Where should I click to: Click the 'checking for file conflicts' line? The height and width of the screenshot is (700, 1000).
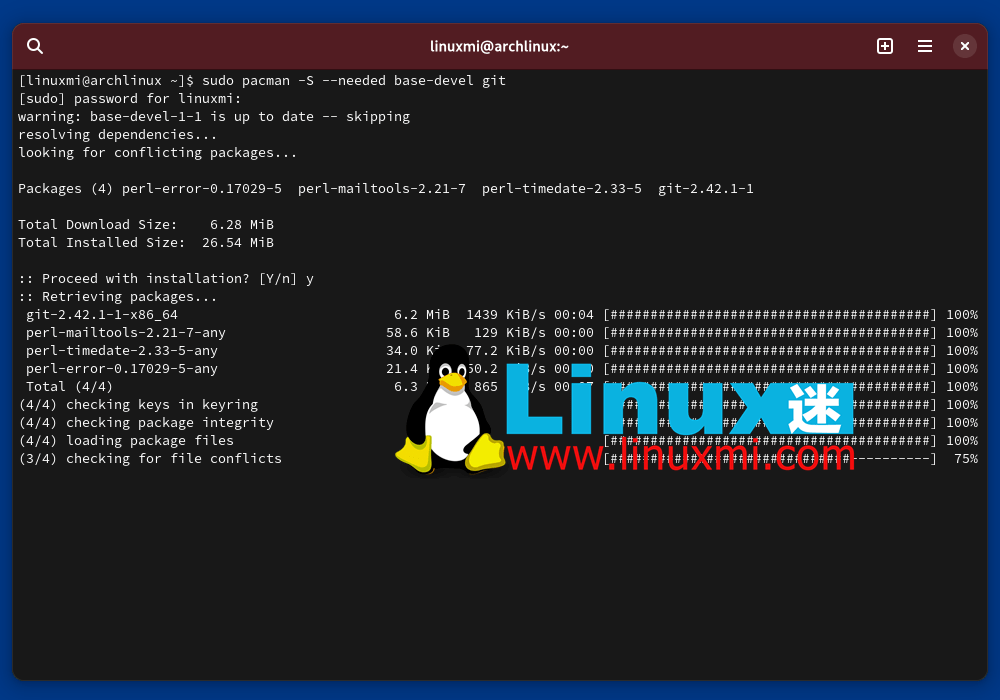[150, 458]
